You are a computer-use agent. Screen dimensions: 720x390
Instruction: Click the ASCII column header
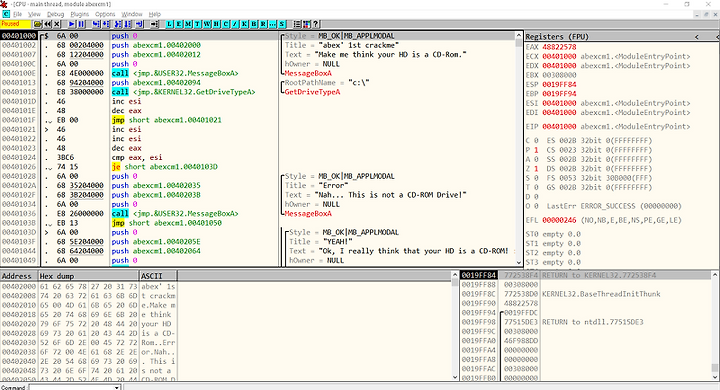tap(158, 276)
